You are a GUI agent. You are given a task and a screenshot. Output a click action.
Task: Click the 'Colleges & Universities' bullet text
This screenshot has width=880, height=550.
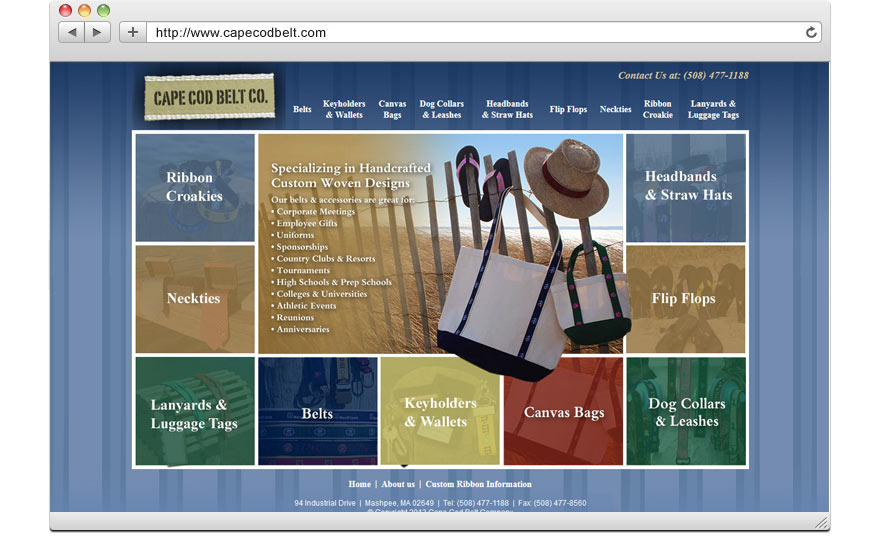322,294
